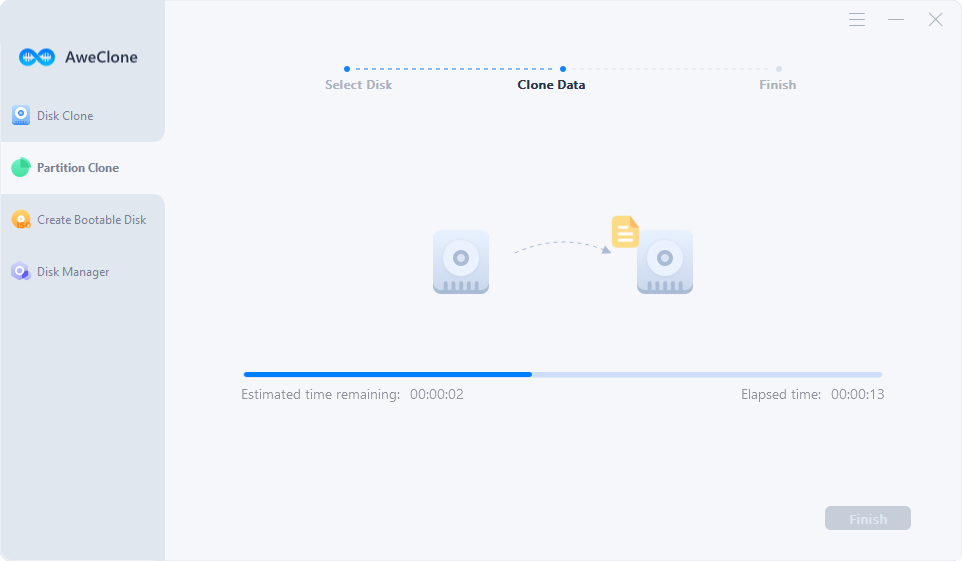Minimize the AweClone window
962x561 pixels.
[896, 20]
